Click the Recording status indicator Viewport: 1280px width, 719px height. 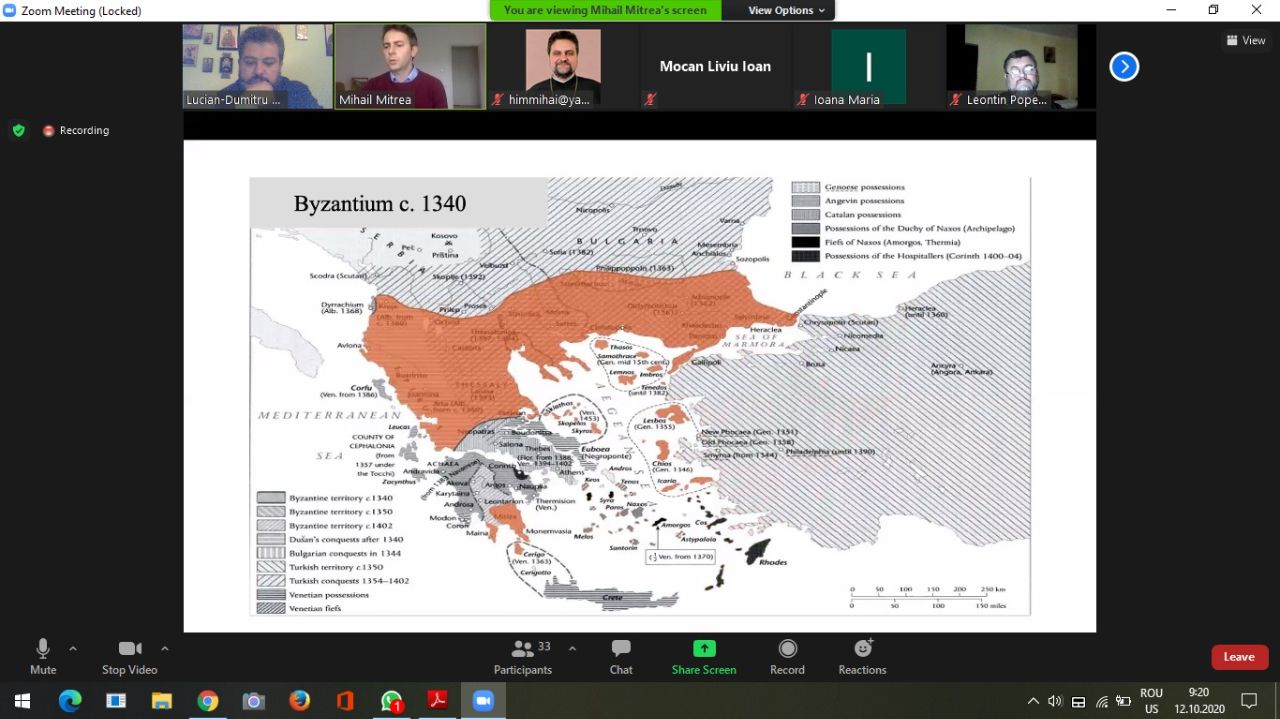[x=76, y=130]
